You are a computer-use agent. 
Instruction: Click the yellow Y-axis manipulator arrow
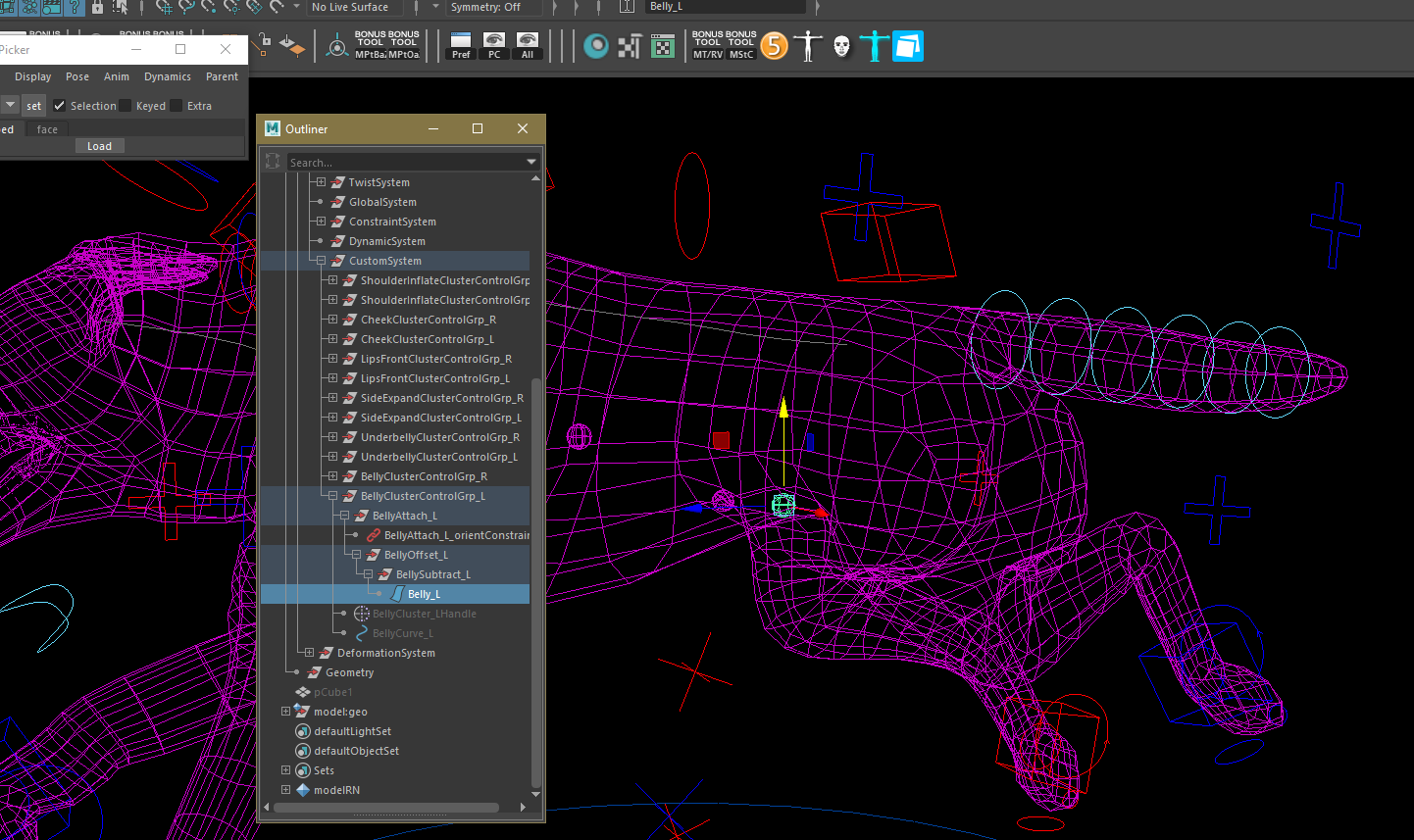[x=783, y=407]
